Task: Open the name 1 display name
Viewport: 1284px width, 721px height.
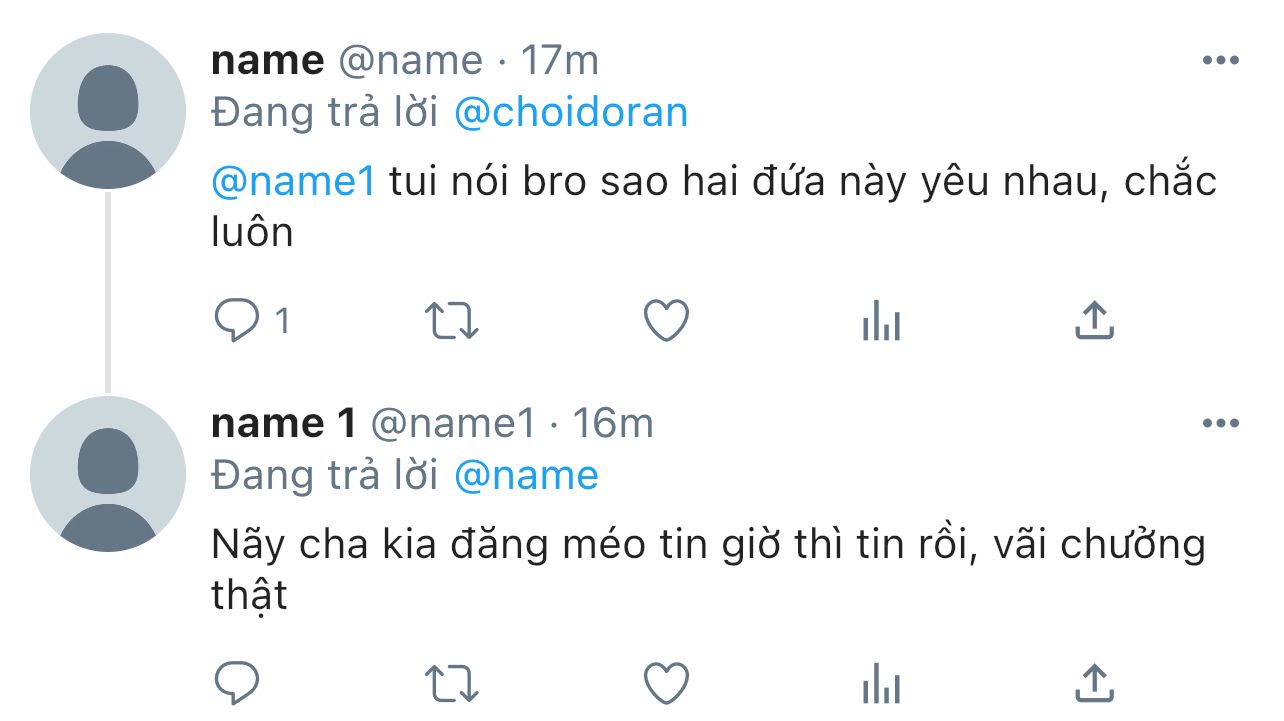Action: tap(284, 424)
